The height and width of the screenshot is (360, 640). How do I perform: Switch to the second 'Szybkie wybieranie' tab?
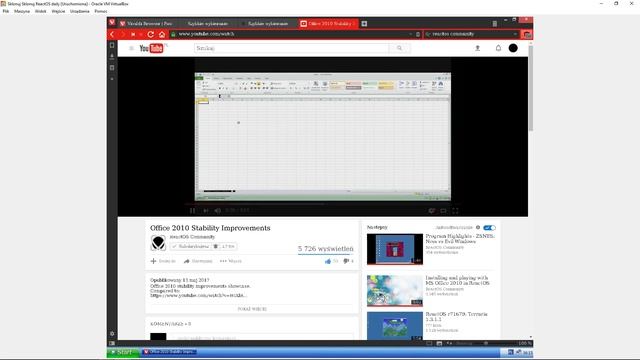pos(268,24)
